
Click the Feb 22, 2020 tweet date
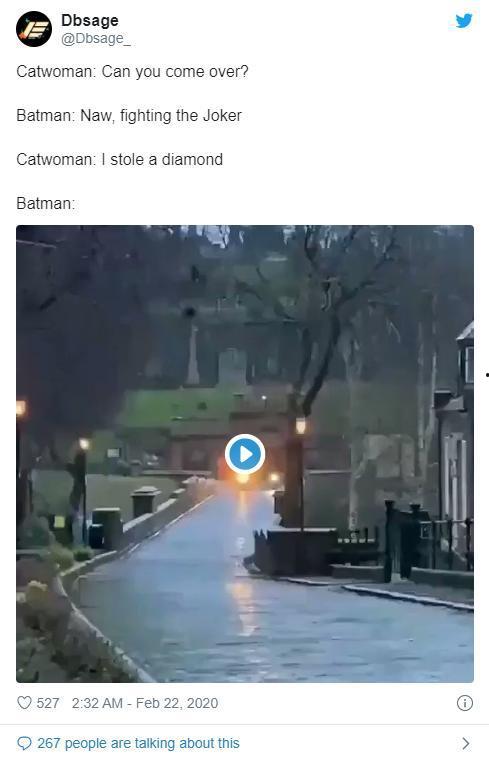[x=177, y=703]
